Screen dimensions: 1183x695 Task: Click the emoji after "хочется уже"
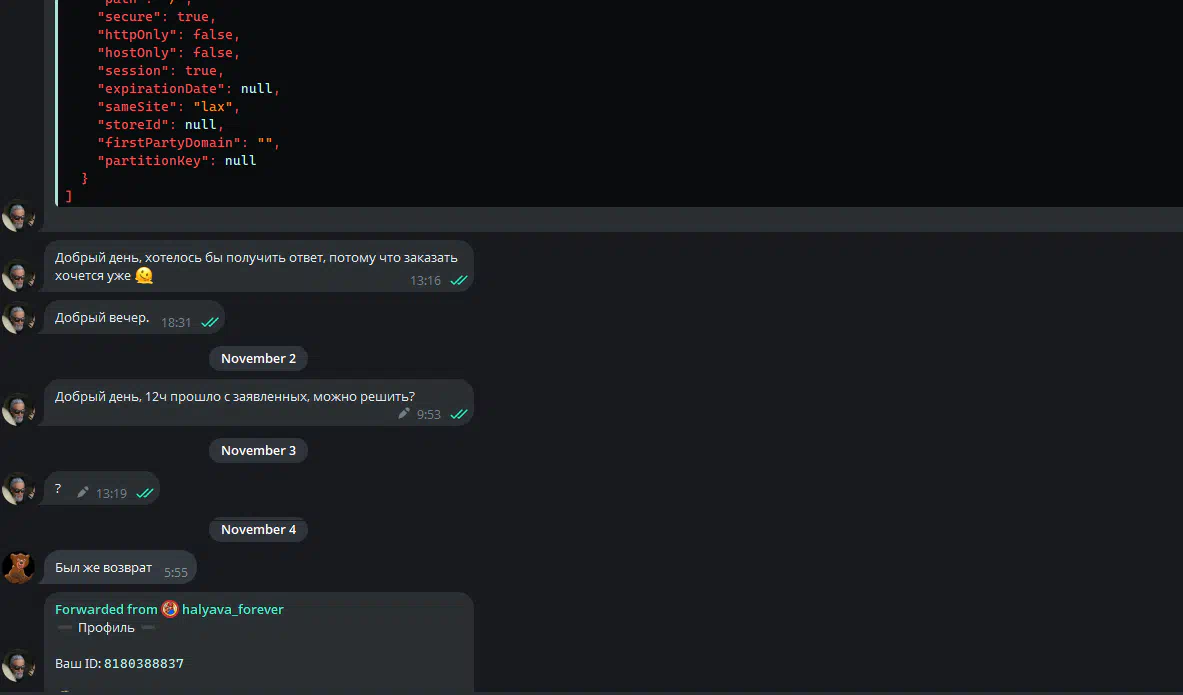click(x=144, y=275)
